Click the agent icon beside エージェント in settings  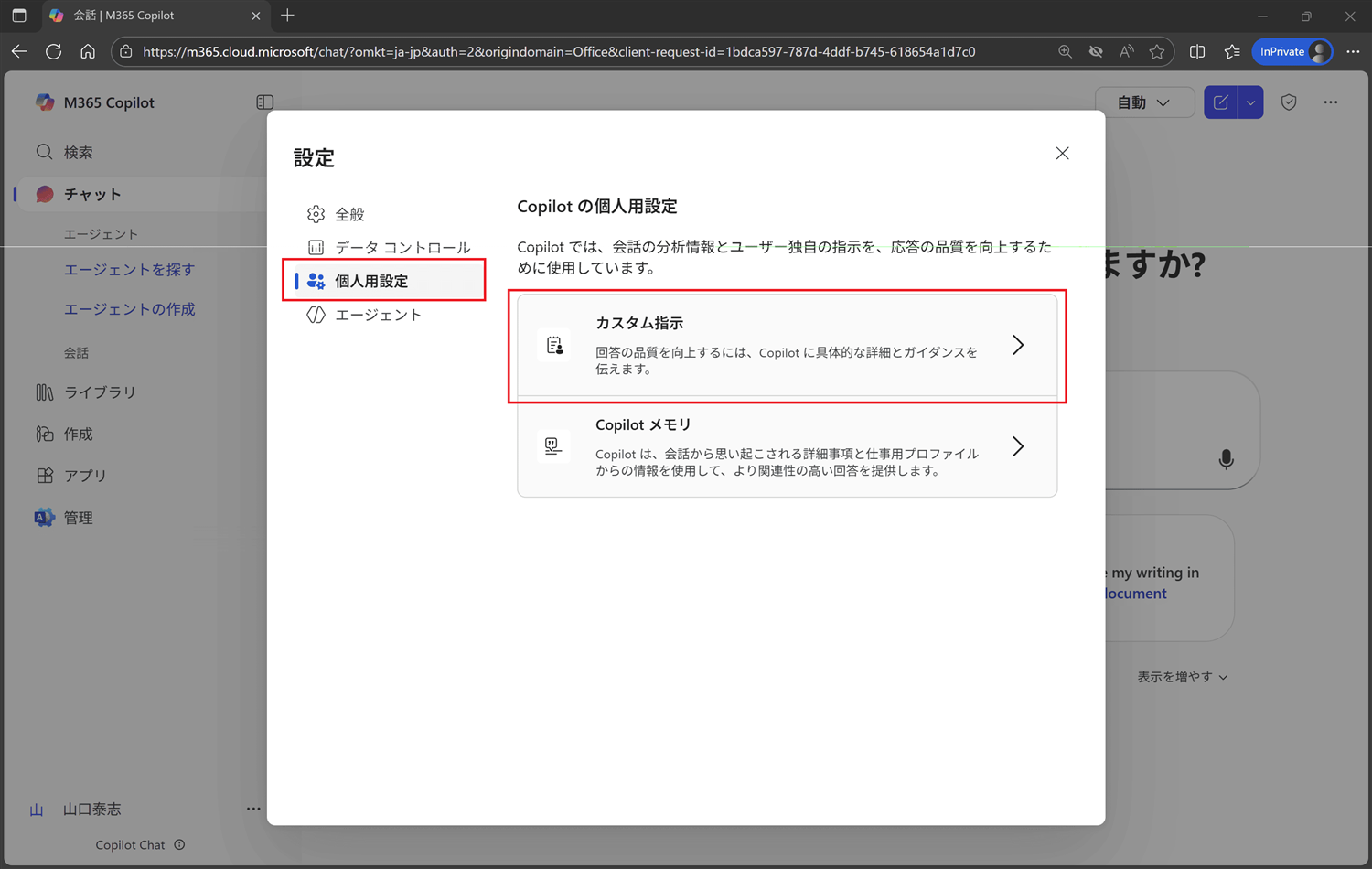point(316,315)
